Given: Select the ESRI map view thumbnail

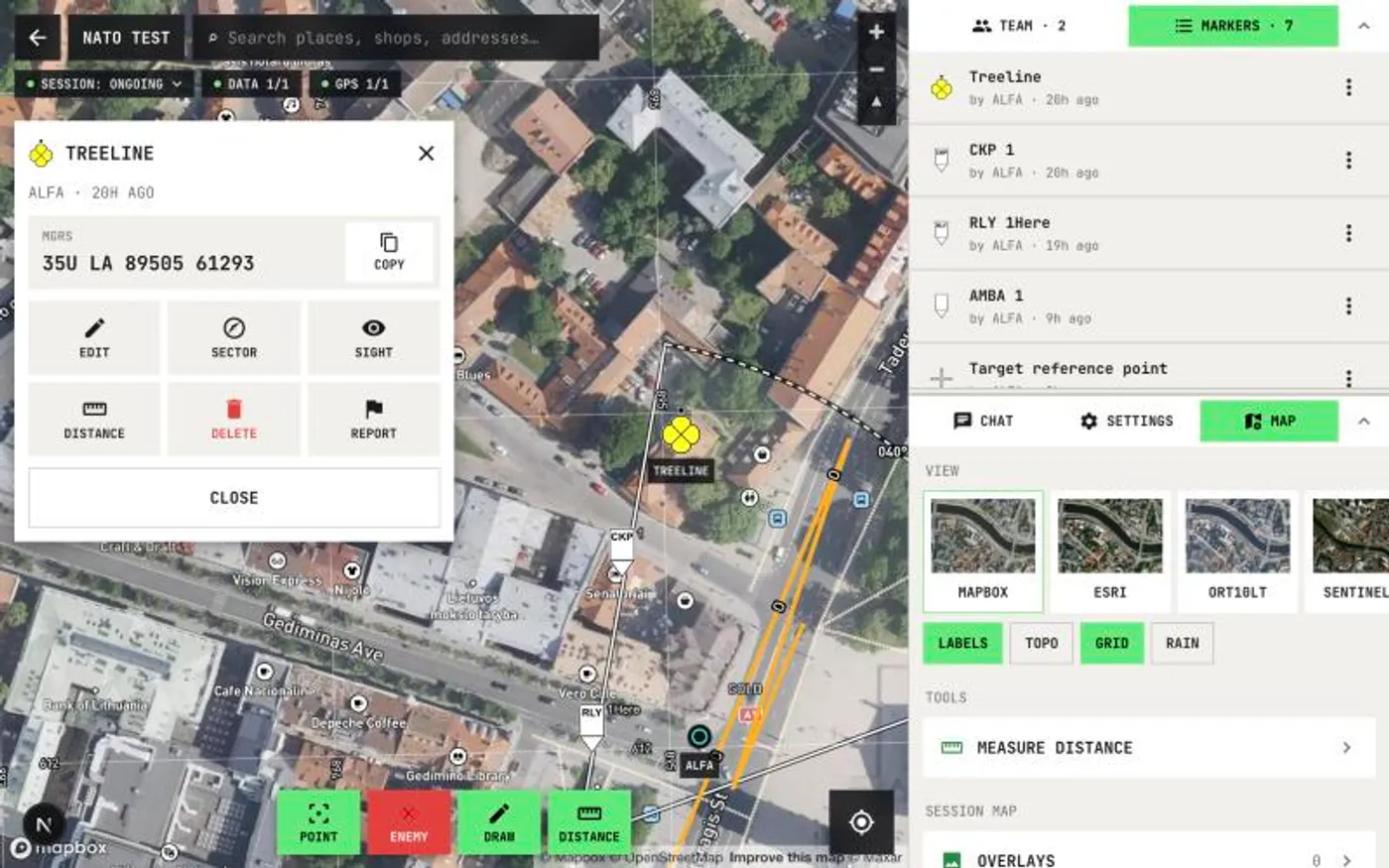Looking at the screenshot, I should [1110, 551].
